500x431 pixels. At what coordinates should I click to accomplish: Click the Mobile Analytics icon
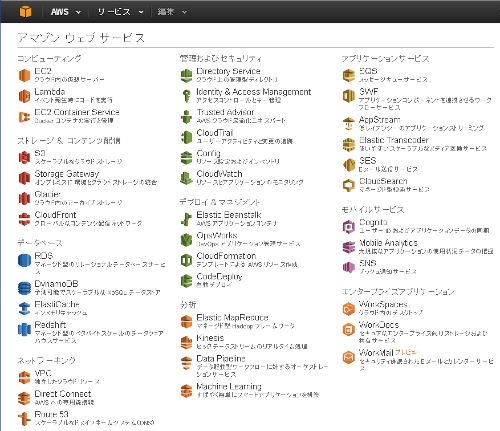pyautogui.click(x=349, y=247)
